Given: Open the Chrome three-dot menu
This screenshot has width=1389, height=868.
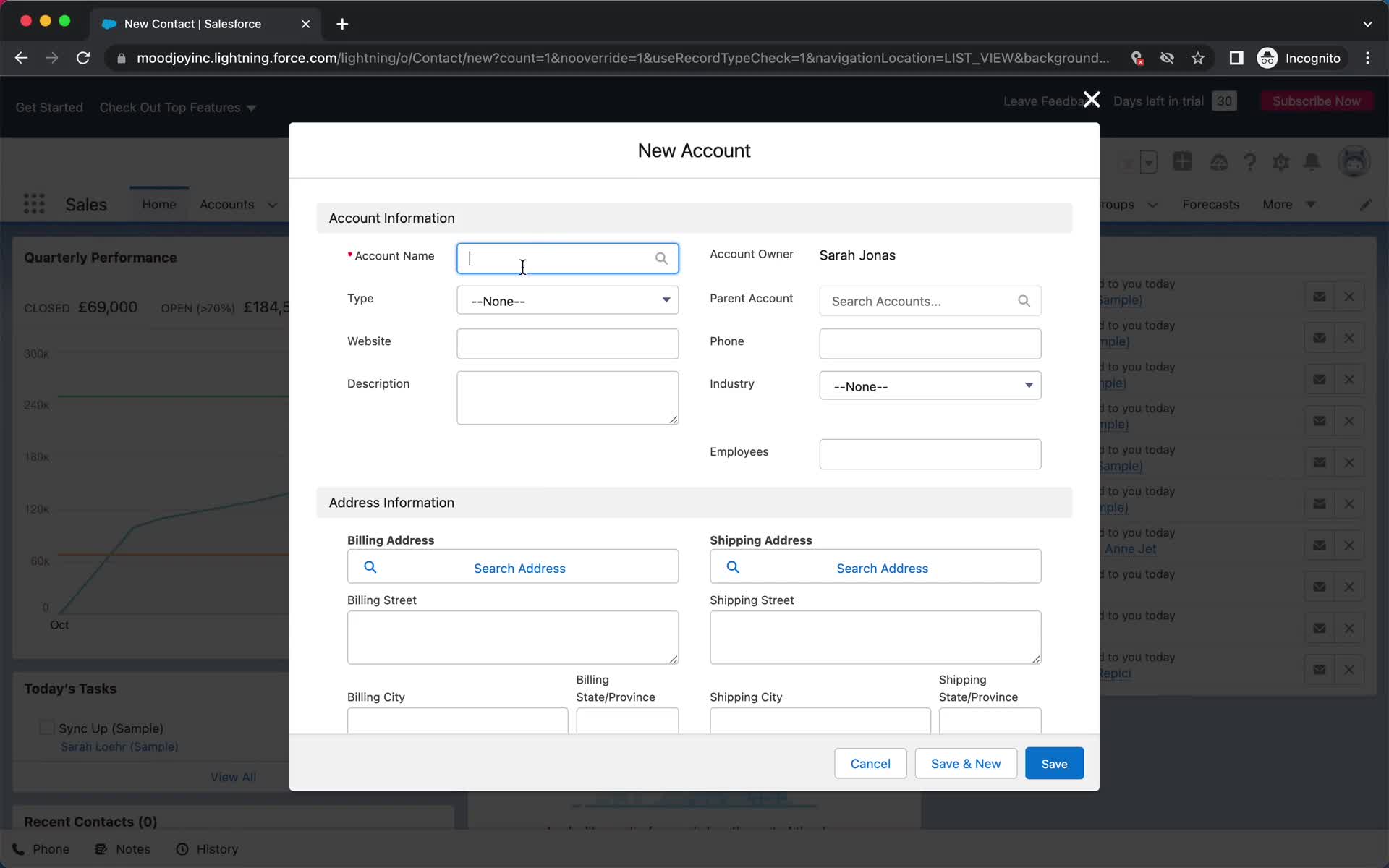Looking at the screenshot, I should tap(1367, 58).
